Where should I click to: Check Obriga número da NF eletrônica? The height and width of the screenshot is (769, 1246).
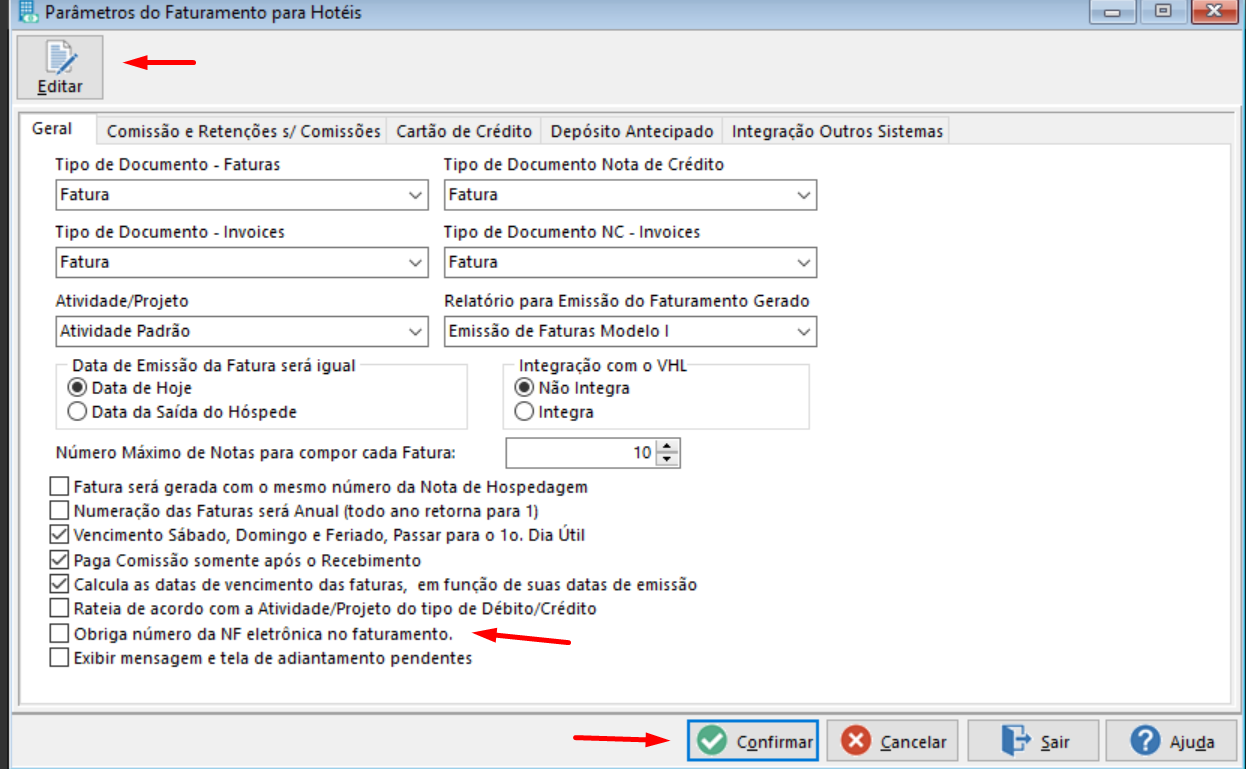(x=59, y=634)
